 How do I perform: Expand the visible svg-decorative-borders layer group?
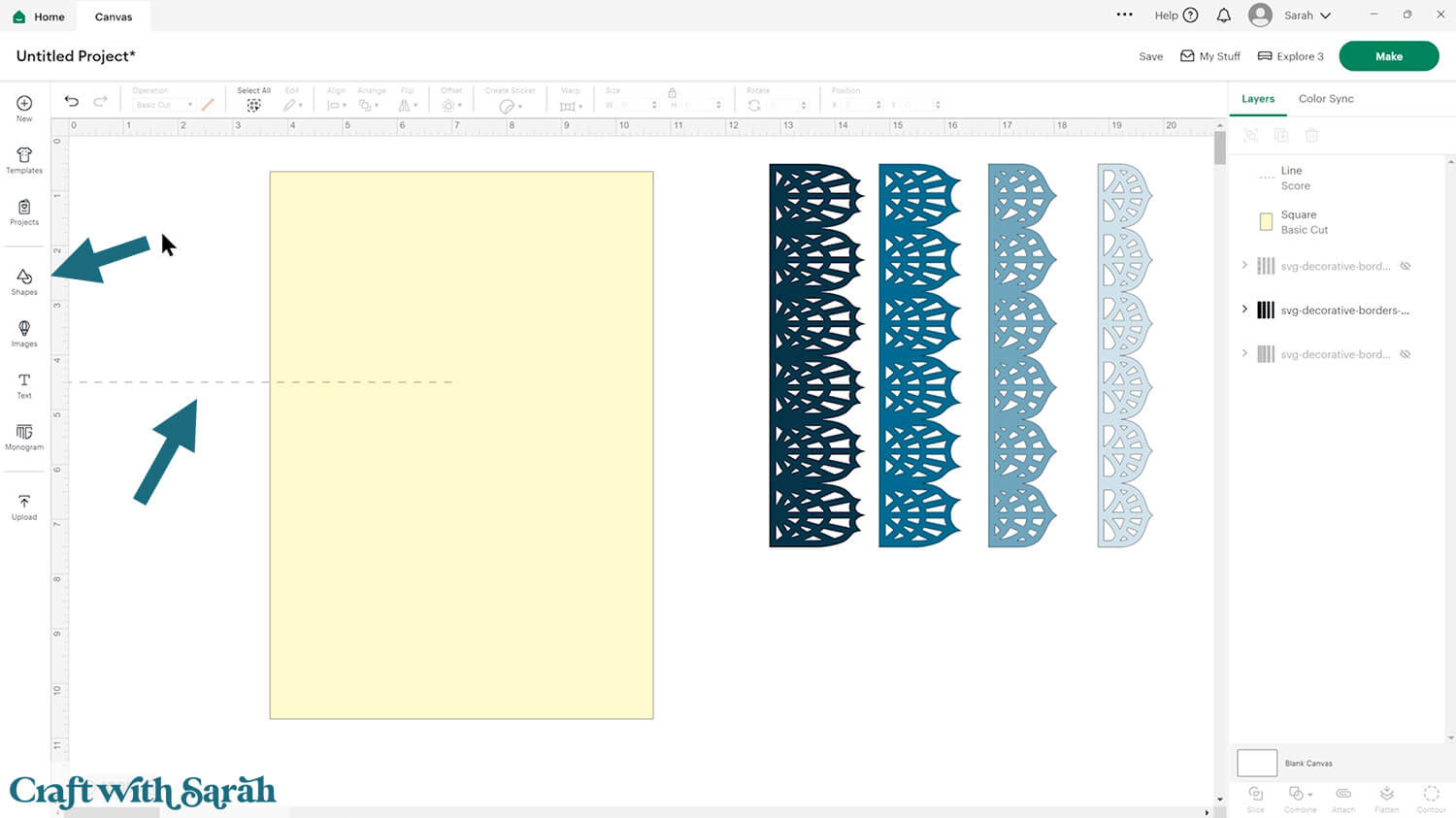[x=1244, y=310]
